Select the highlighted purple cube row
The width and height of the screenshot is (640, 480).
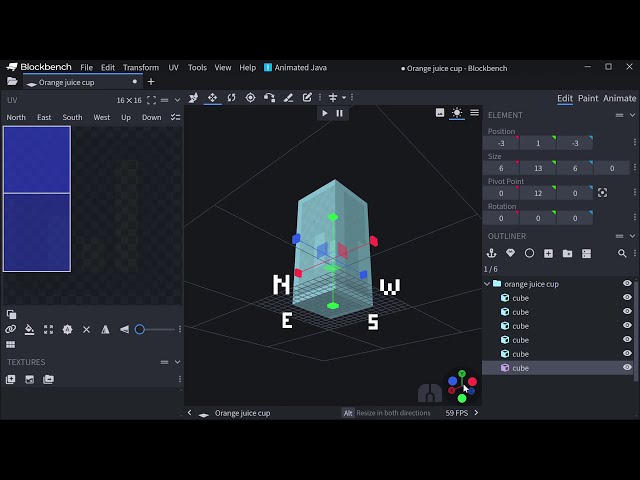(558, 368)
